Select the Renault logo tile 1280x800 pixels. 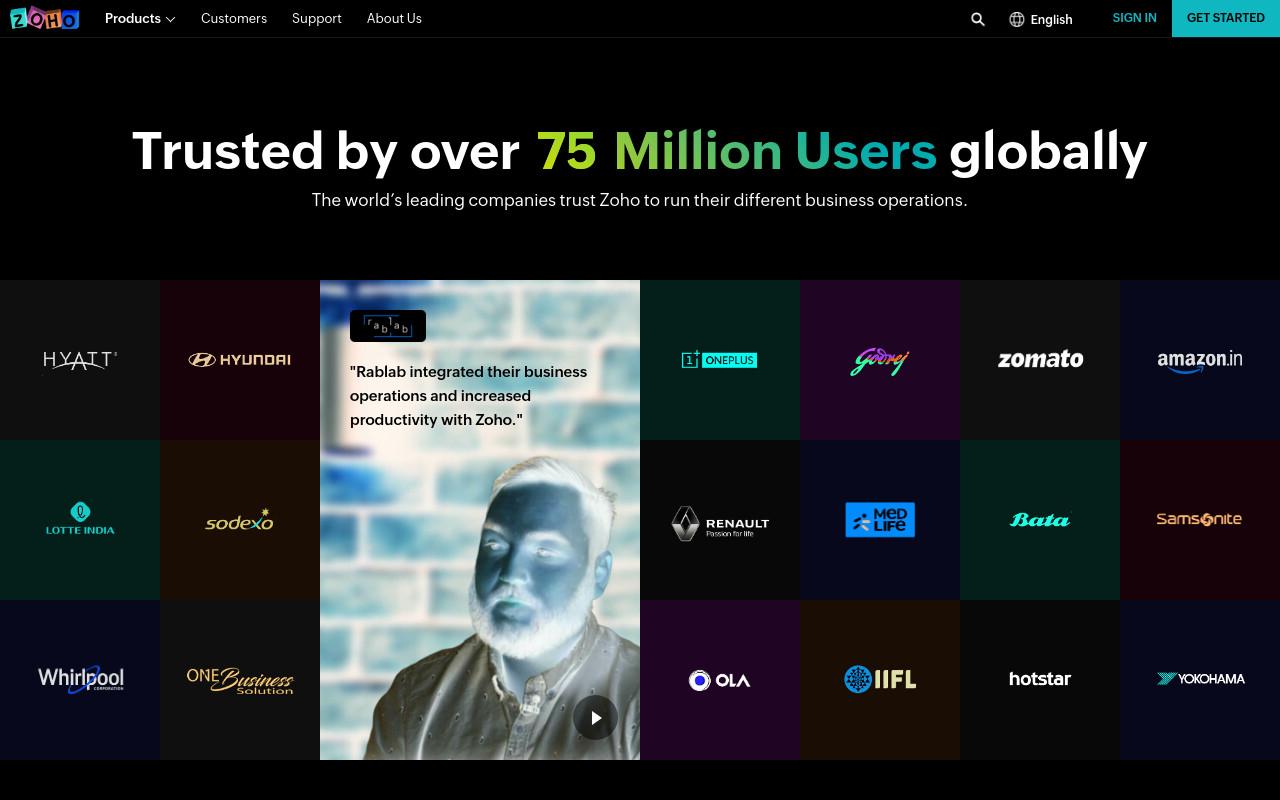(x=720, y=520)
